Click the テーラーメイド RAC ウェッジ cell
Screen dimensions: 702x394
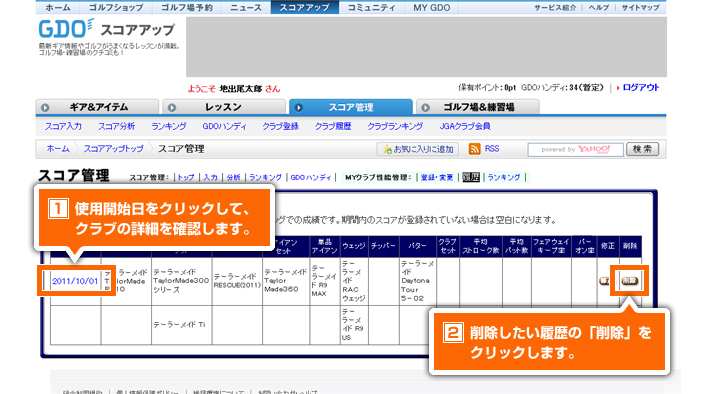(354, 281)
